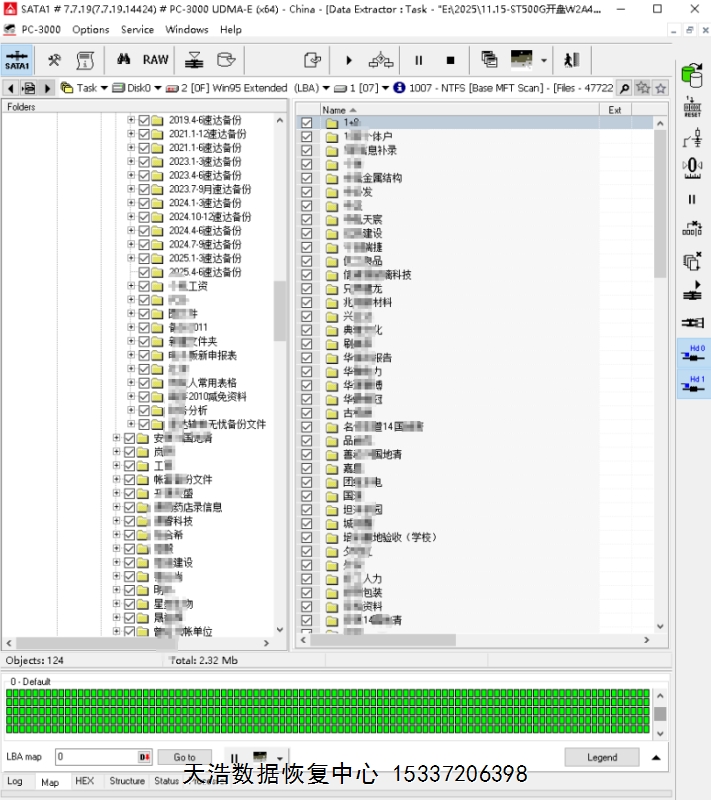Viewport: 711px width, 800px height.
Task: Expand the 2025.1-3速达备份 folder node
Action: [x=131, y=258]
